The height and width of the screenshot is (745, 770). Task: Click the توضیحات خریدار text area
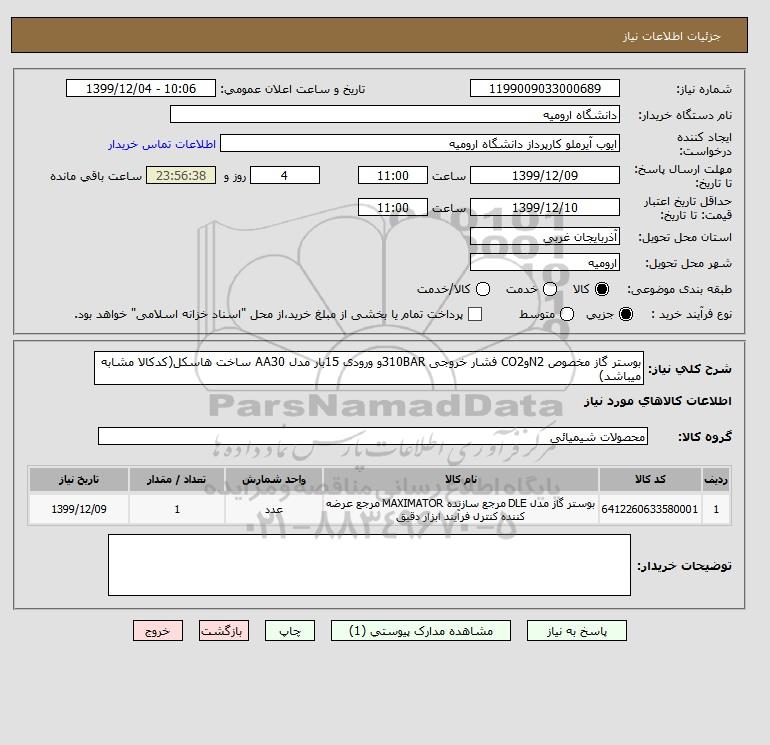[369, 565]
